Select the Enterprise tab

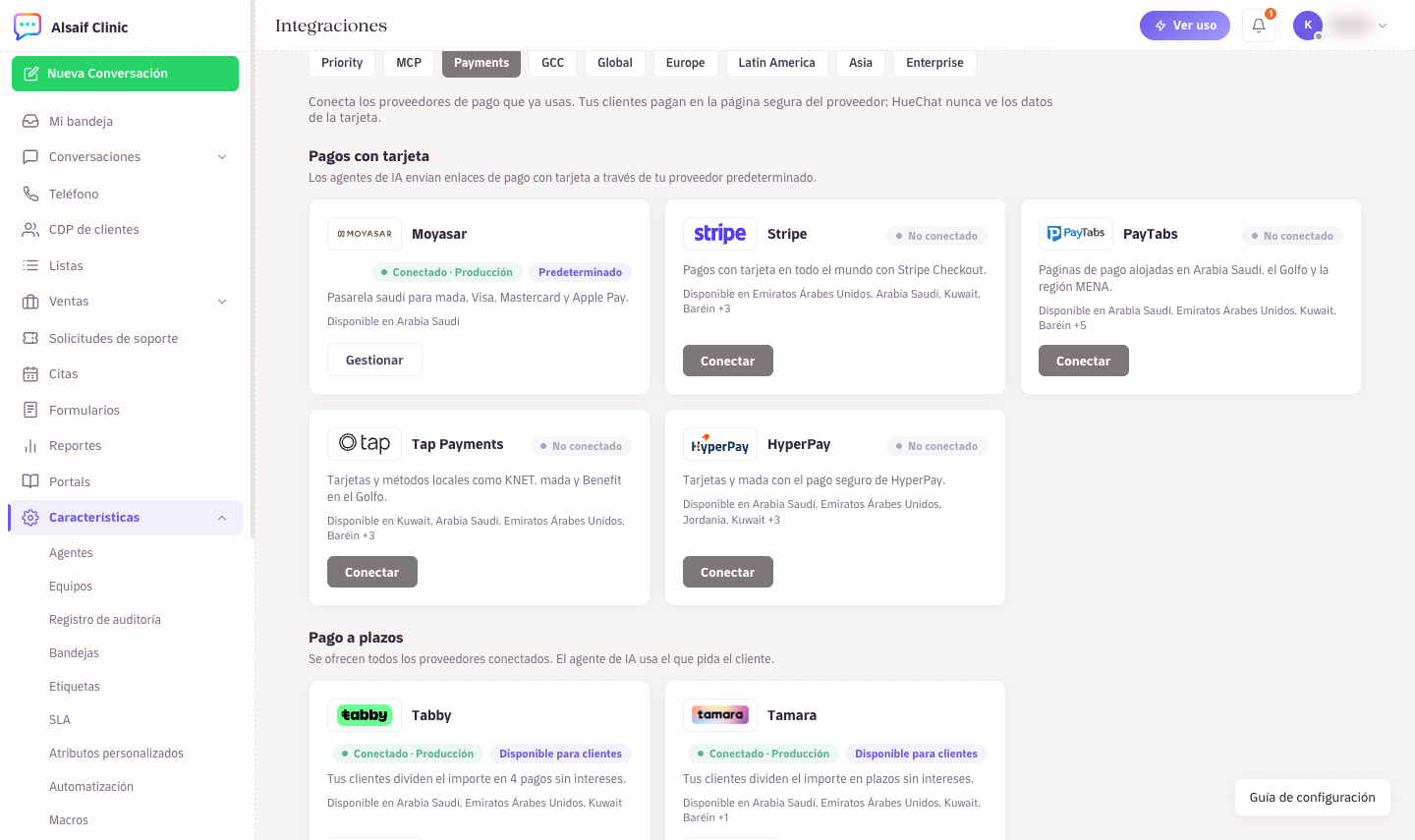pyautogui.click(x=935, y=63)
